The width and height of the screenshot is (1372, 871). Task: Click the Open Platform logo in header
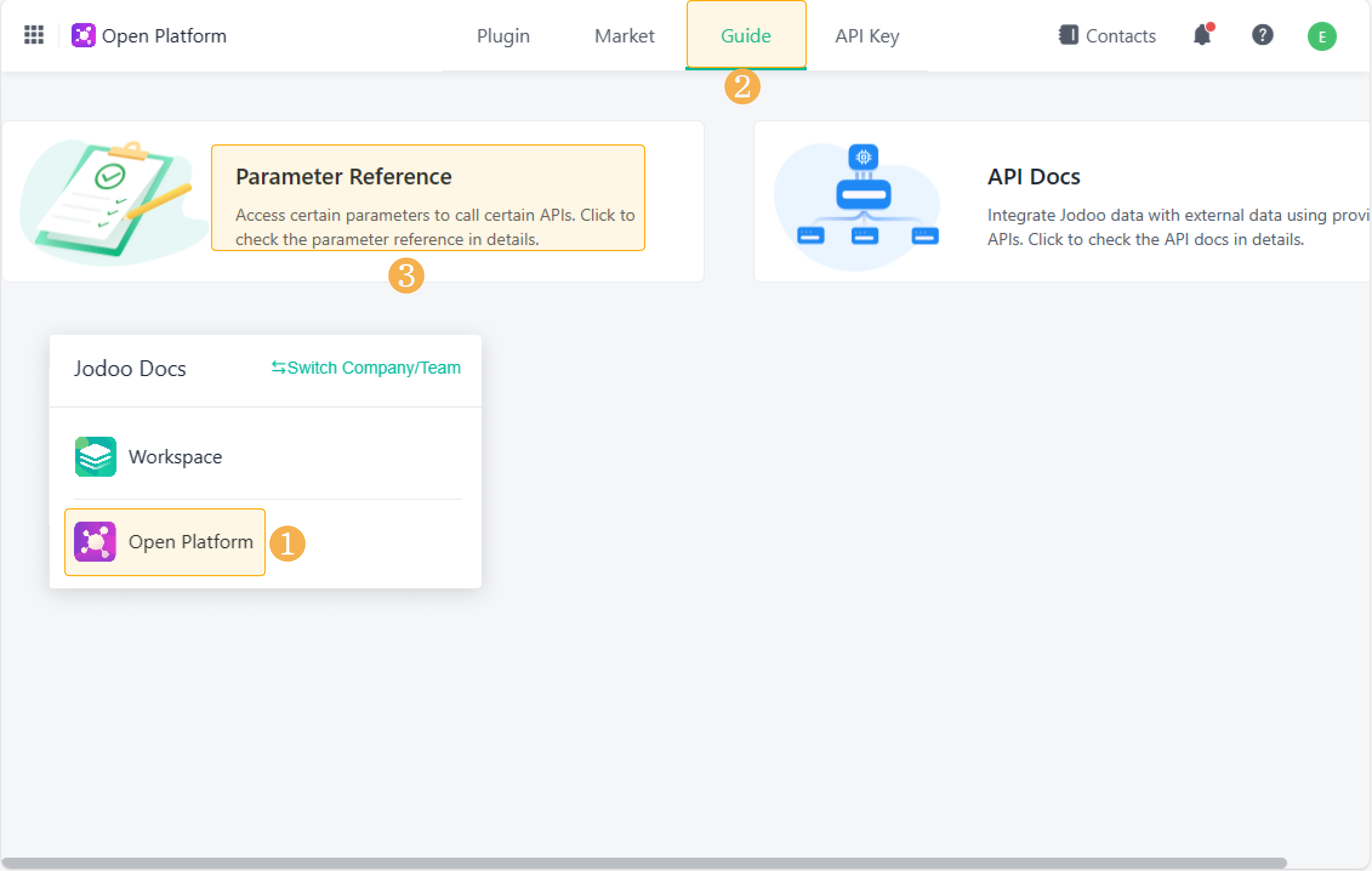click(x=84, y=35)
